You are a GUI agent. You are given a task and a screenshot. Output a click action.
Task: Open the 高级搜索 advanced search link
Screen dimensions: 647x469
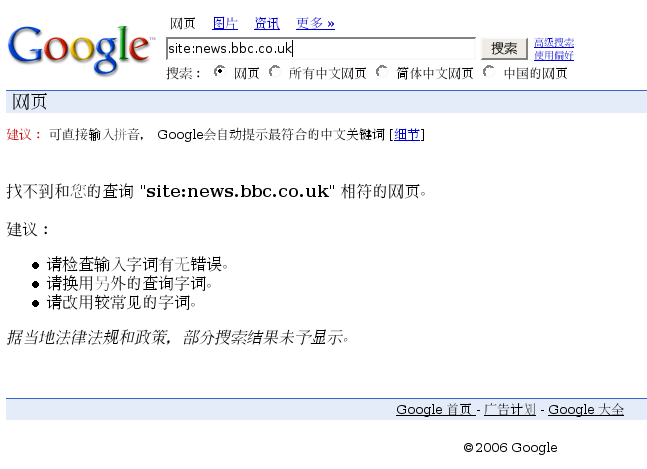click(553, 42)
